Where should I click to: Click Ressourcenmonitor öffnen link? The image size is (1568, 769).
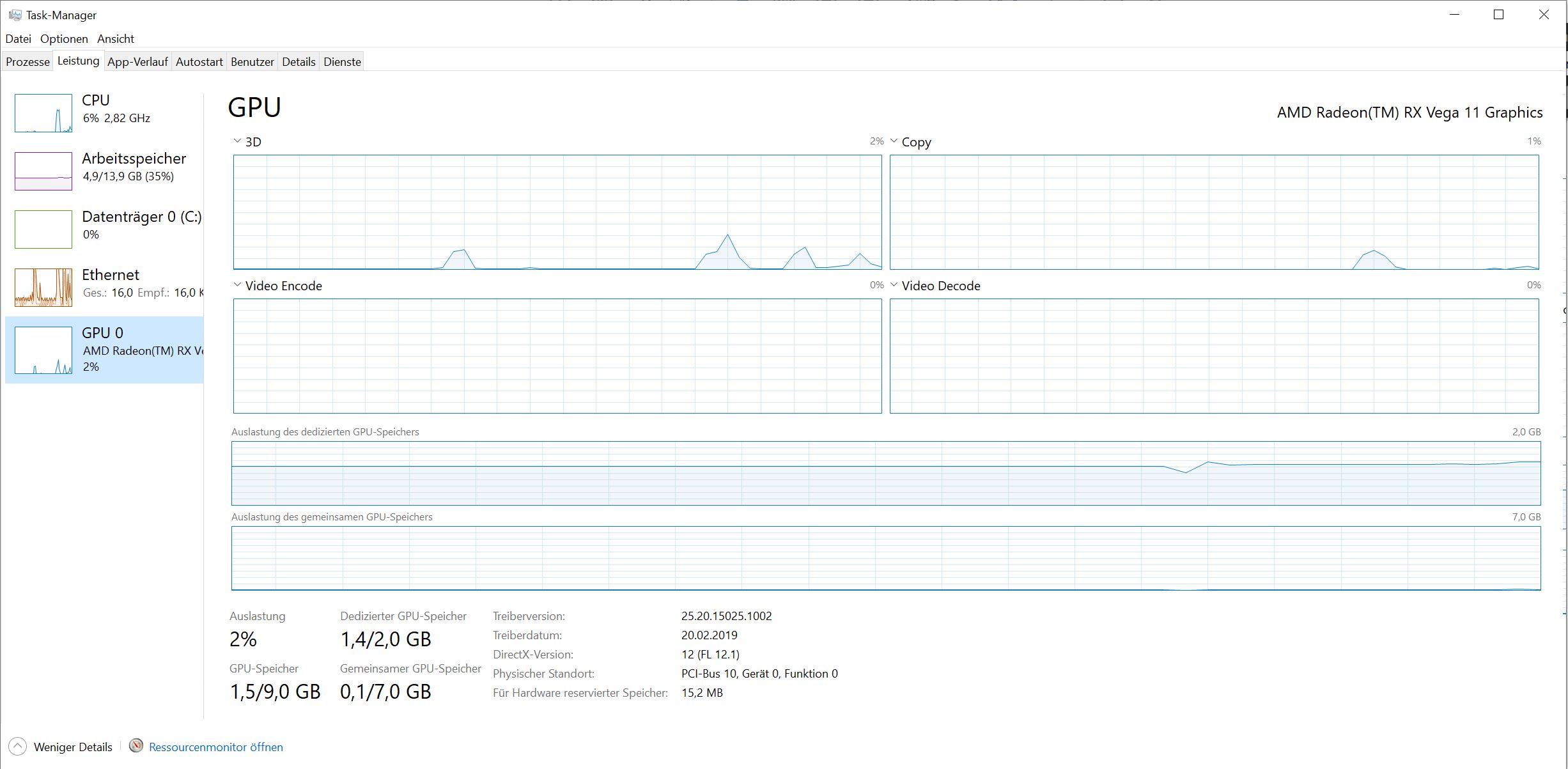pos(215,747)
